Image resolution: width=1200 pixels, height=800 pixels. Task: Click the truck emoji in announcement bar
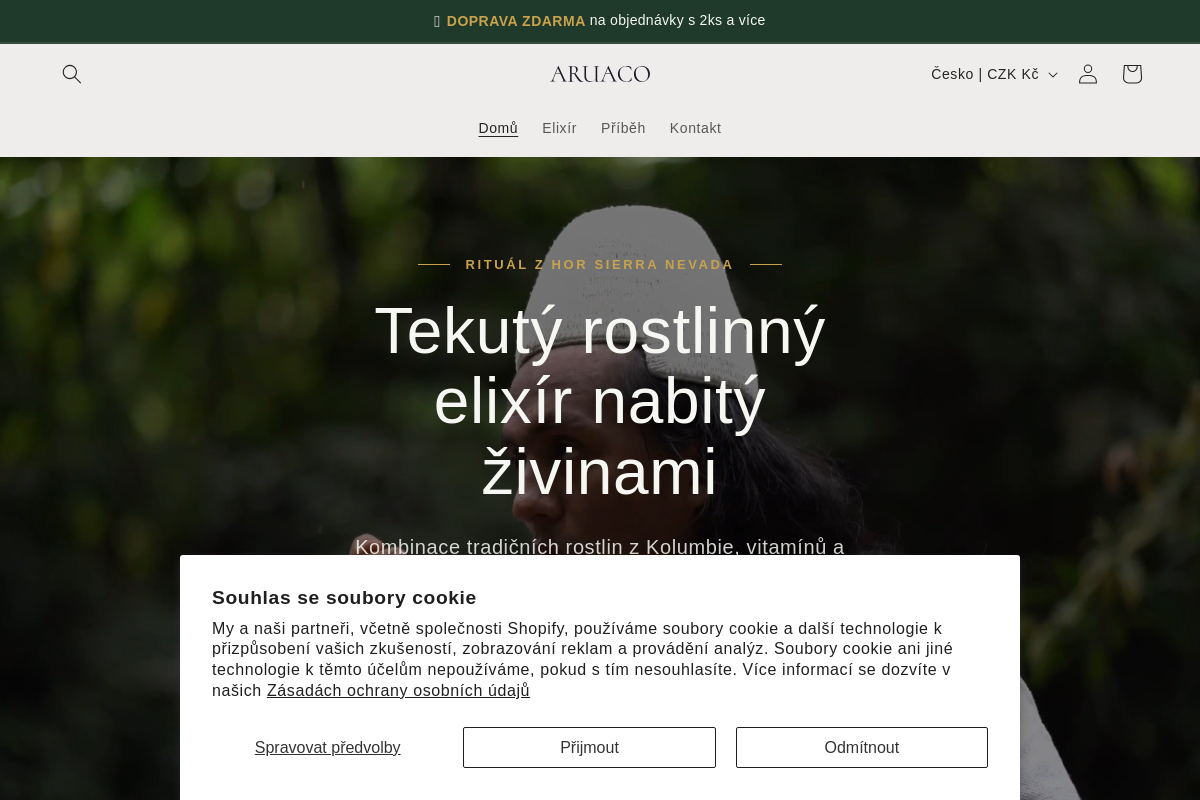tap(436, 20)
